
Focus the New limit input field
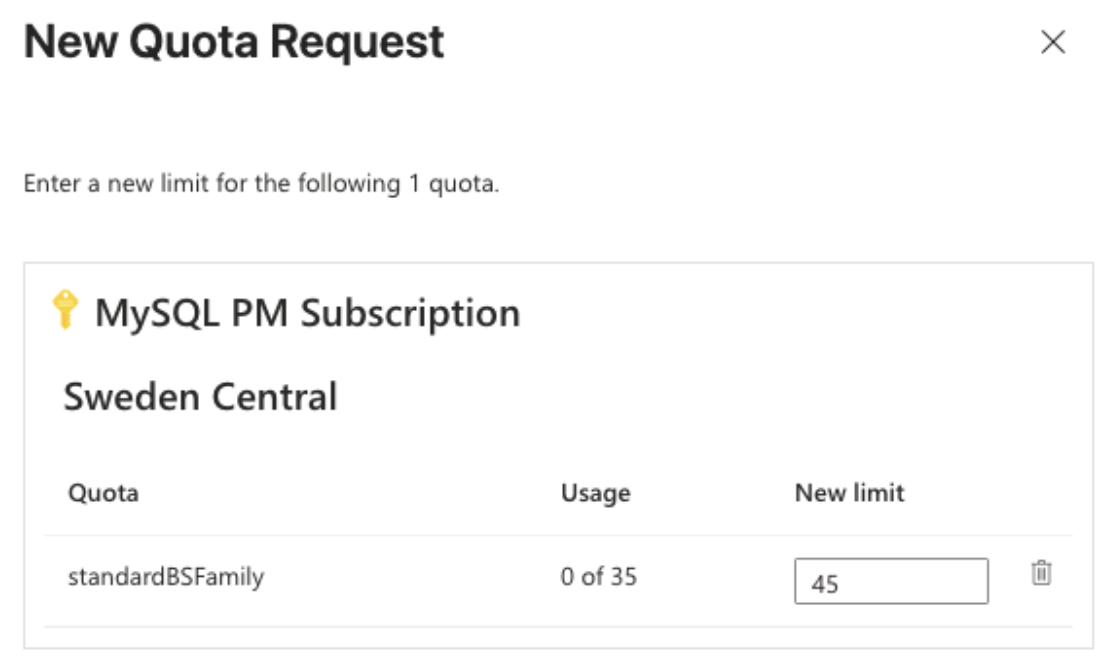click(x=891, y=582)
